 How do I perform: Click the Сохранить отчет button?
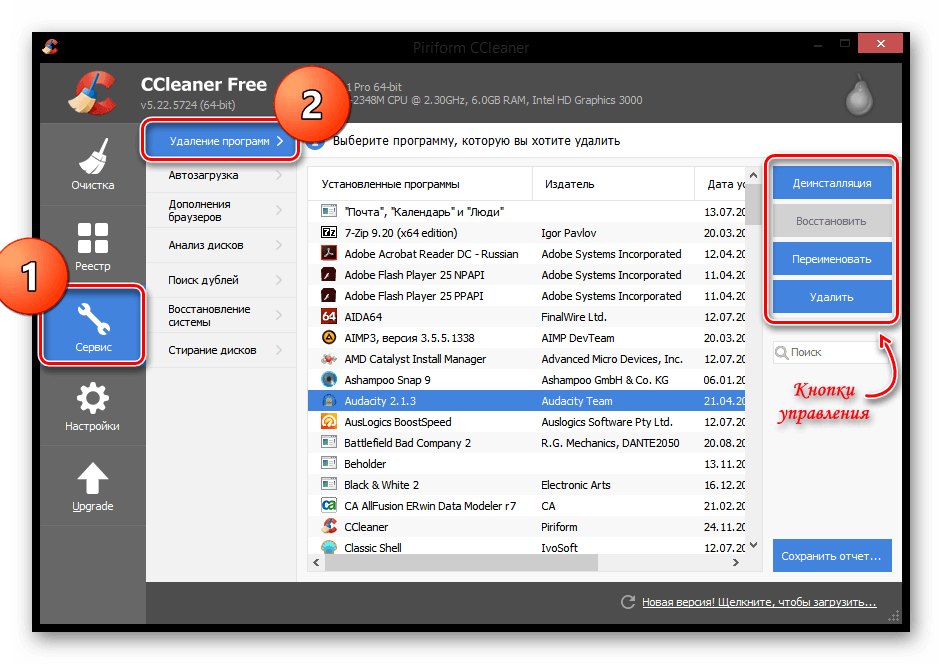[x=831, y=555]
